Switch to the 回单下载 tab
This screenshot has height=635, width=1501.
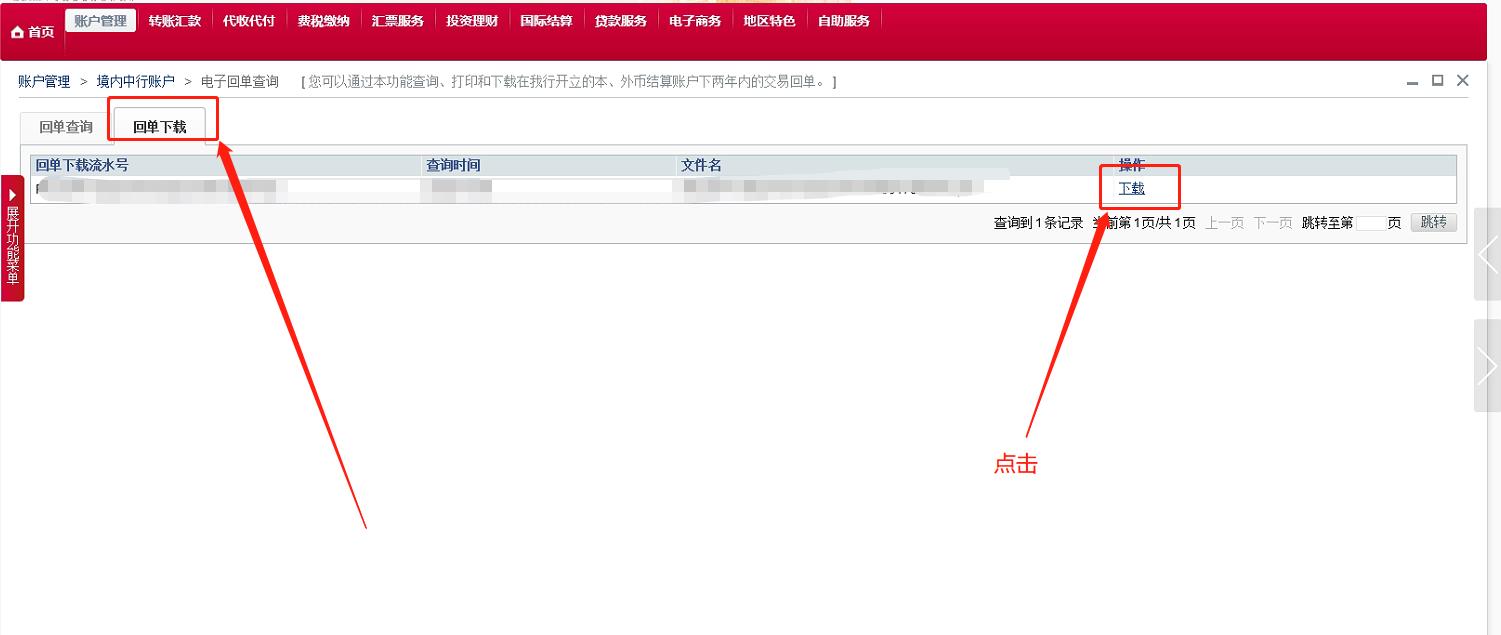[161, 126]
